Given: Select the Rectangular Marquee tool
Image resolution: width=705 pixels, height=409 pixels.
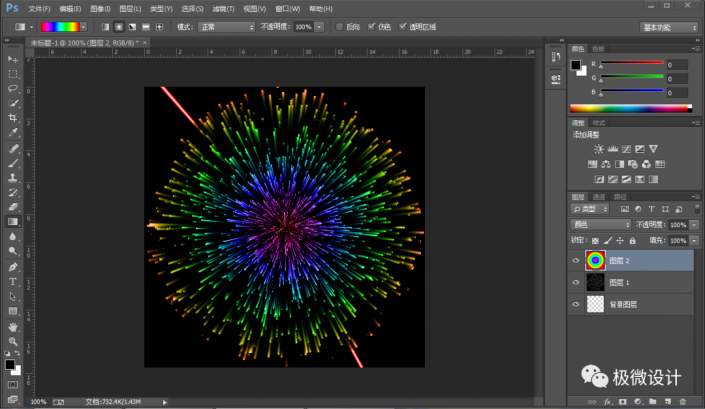Looking at the screenshot, I should click(13, 74).
